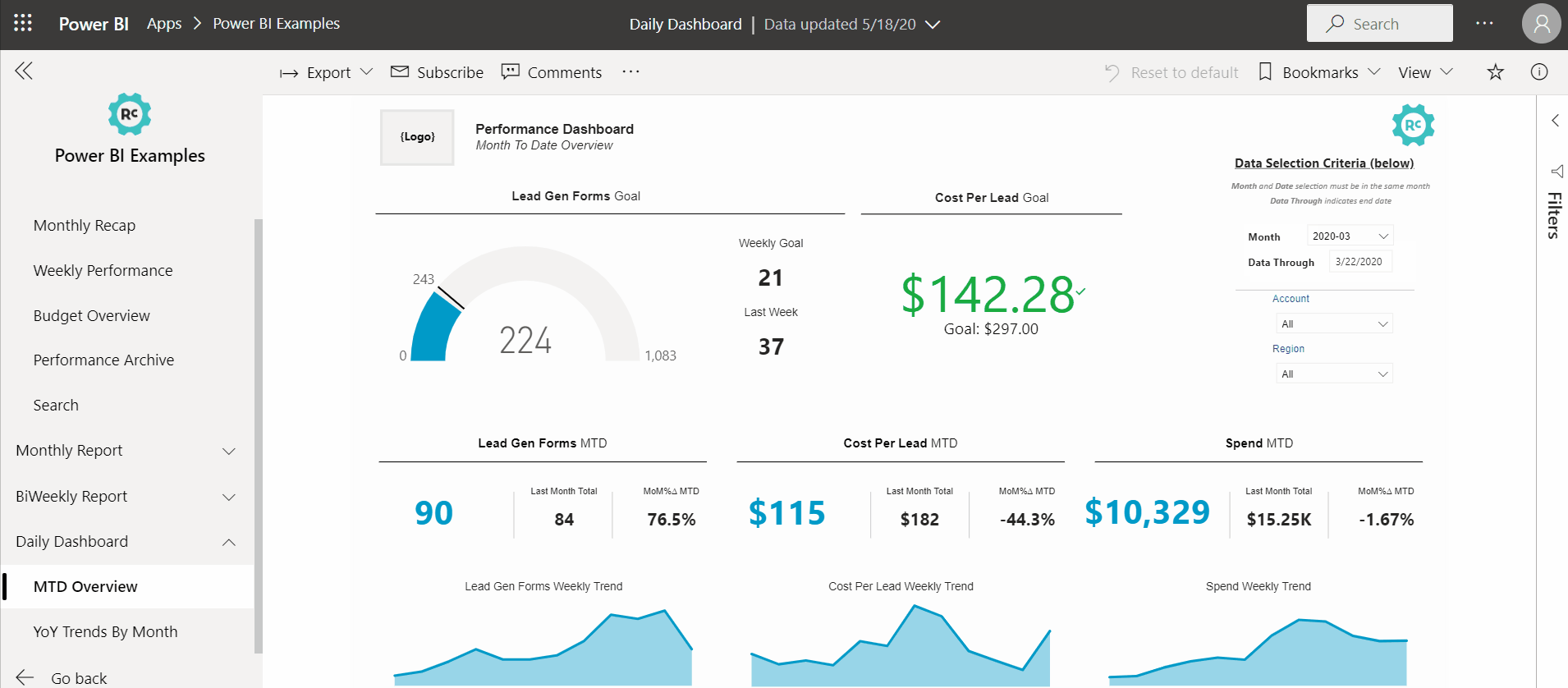Click the Comments speech bubble icon
This screenshot has width=1568, height=688.
click(x=511, y=71)
